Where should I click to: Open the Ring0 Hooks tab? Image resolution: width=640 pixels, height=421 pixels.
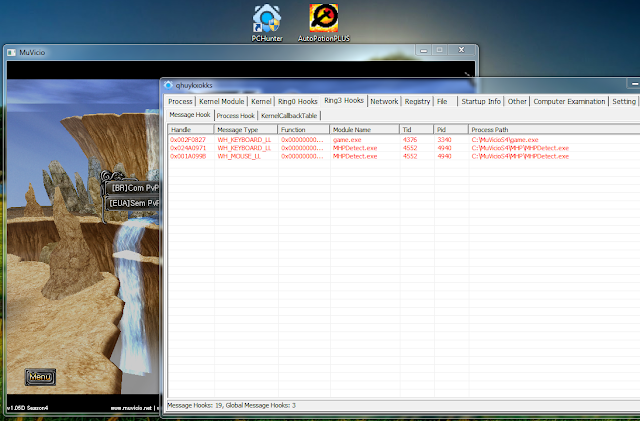tap(298, 101)
